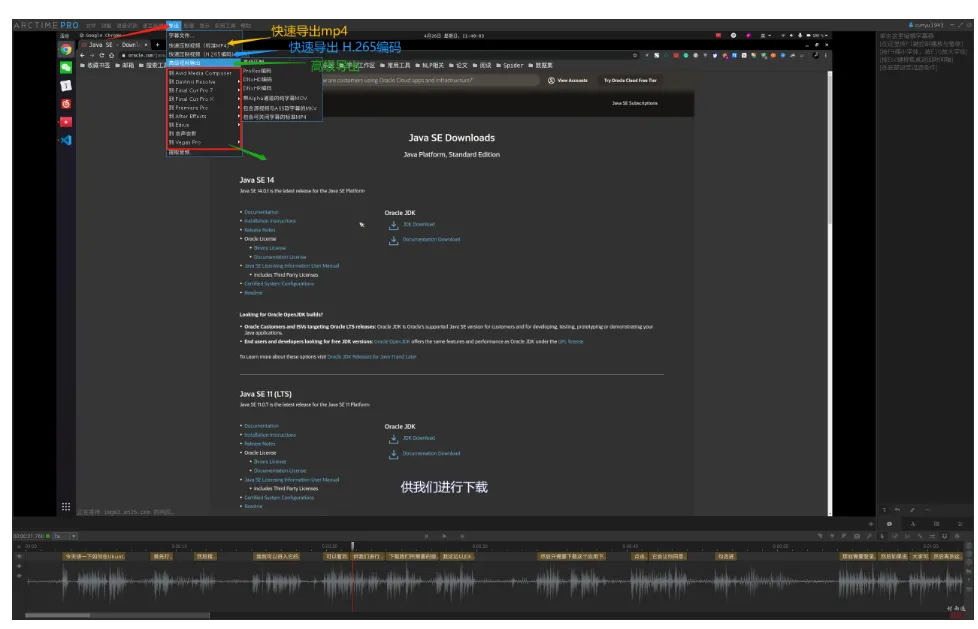Click the playhead handle on the time ruler

(x=352, y=546)
